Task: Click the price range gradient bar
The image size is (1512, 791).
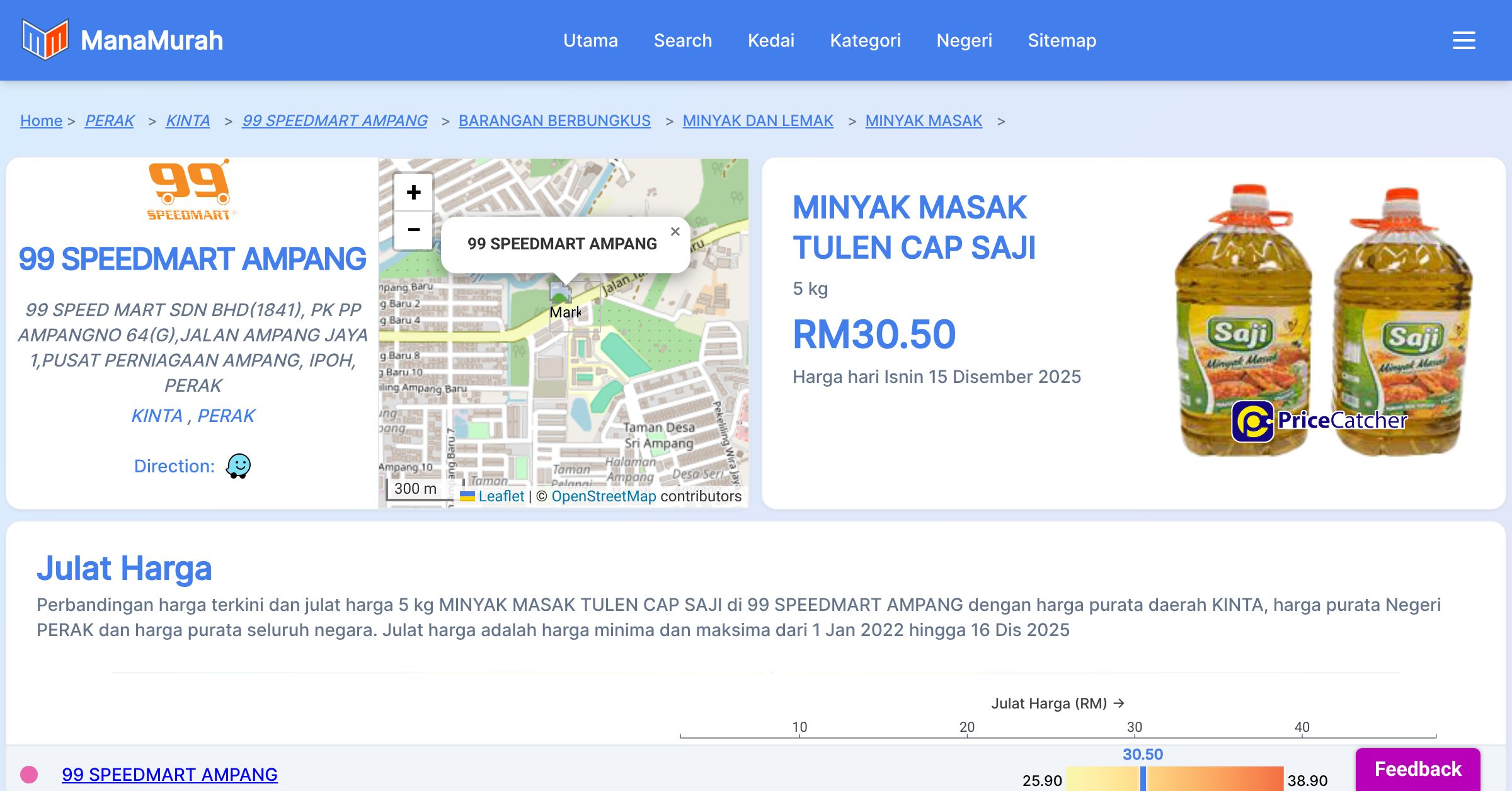Action: (x=1197, y=778)
